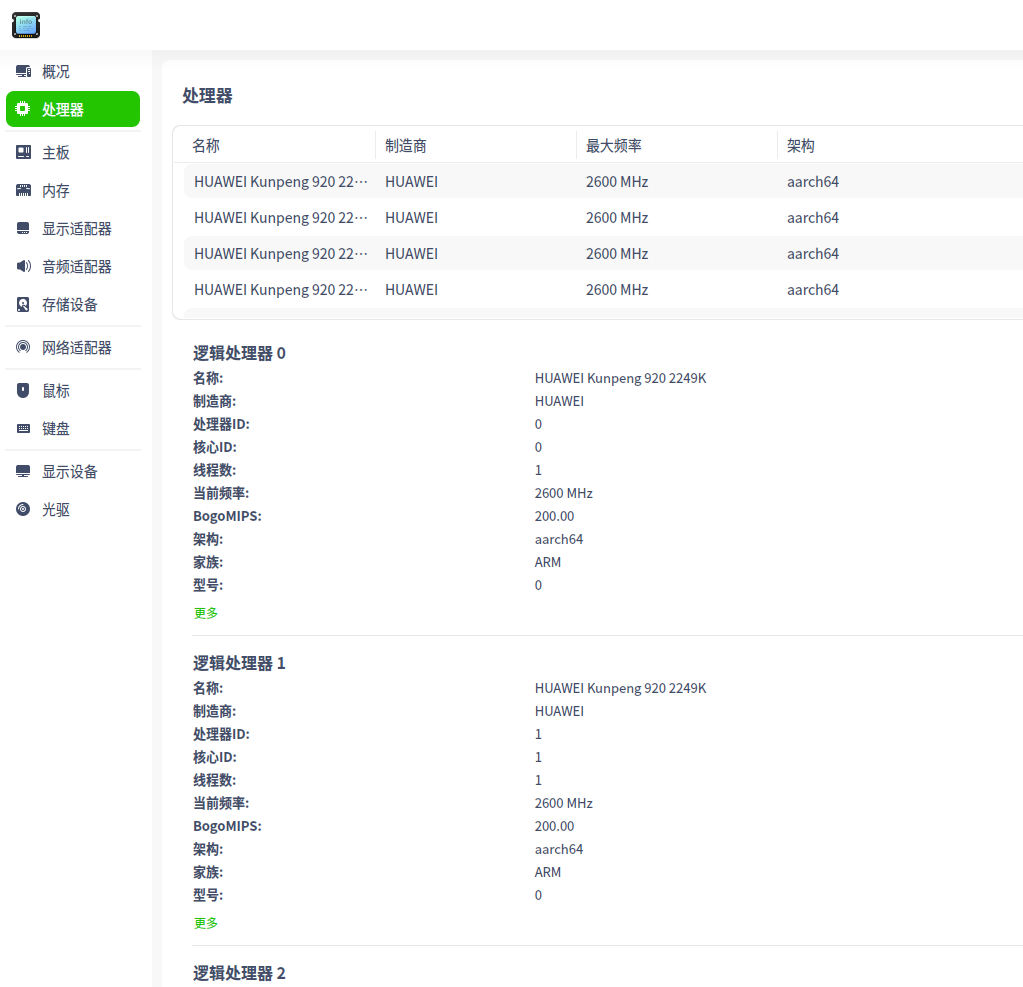This screenshot has height=987, width=1023.
Task: Select the 鼠标 mouse icon
Action: [x=23, y=390]
